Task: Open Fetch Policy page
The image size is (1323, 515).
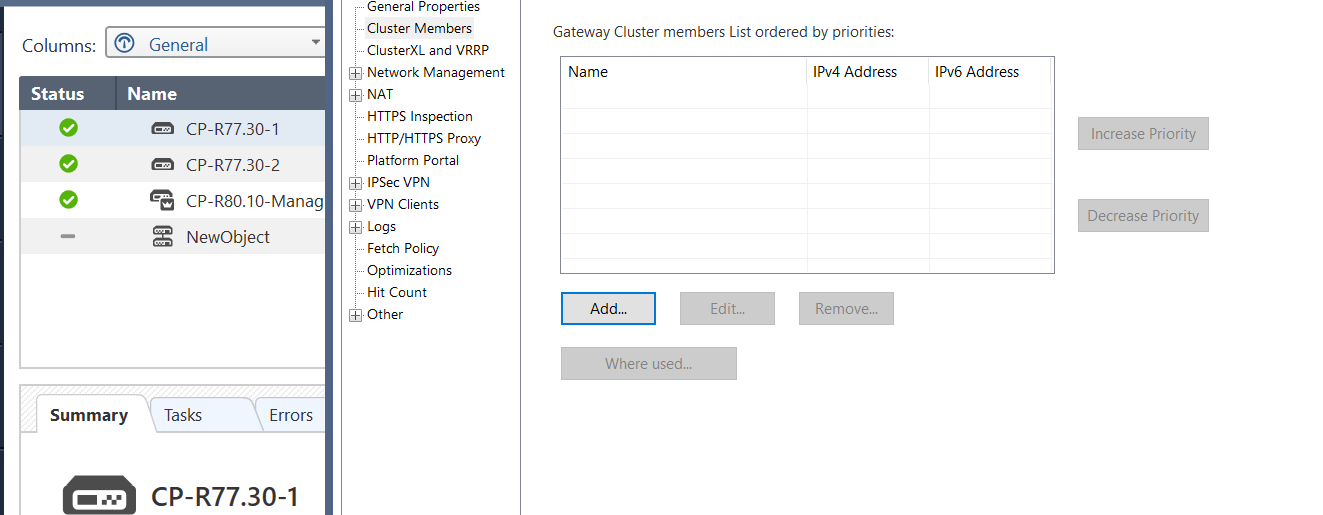Action: (403, 248)
